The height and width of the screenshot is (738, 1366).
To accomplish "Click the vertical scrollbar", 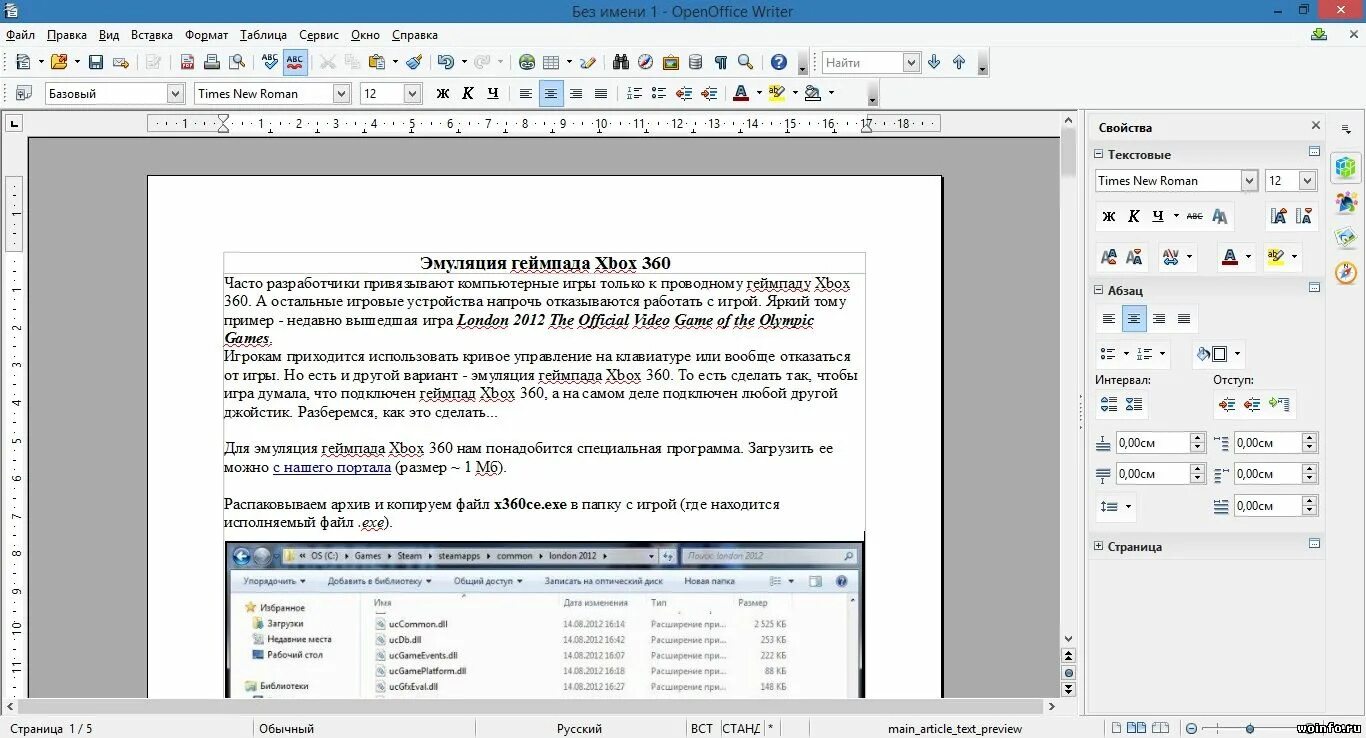I will pos(1068,380).
